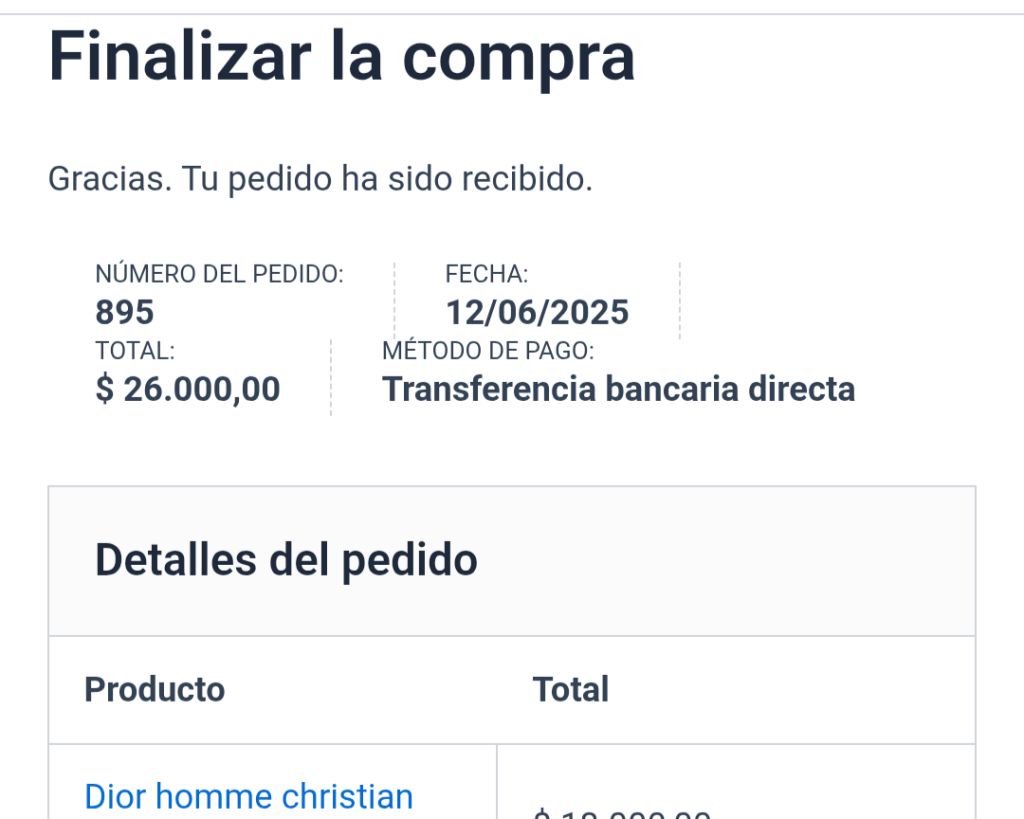Click the word 'compra' in the title
The height and width of the screenshot is (819, 1024).
[519, 57]
